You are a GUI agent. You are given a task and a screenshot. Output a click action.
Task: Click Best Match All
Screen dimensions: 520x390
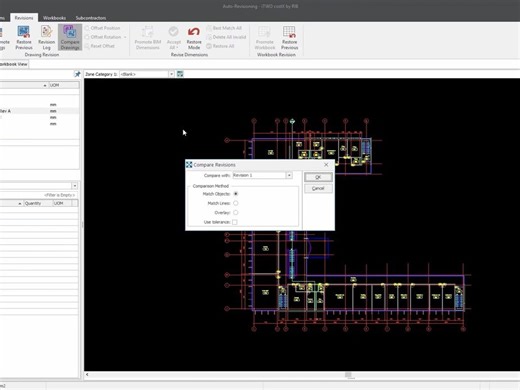pyautogui.click(x=224, y=28)
